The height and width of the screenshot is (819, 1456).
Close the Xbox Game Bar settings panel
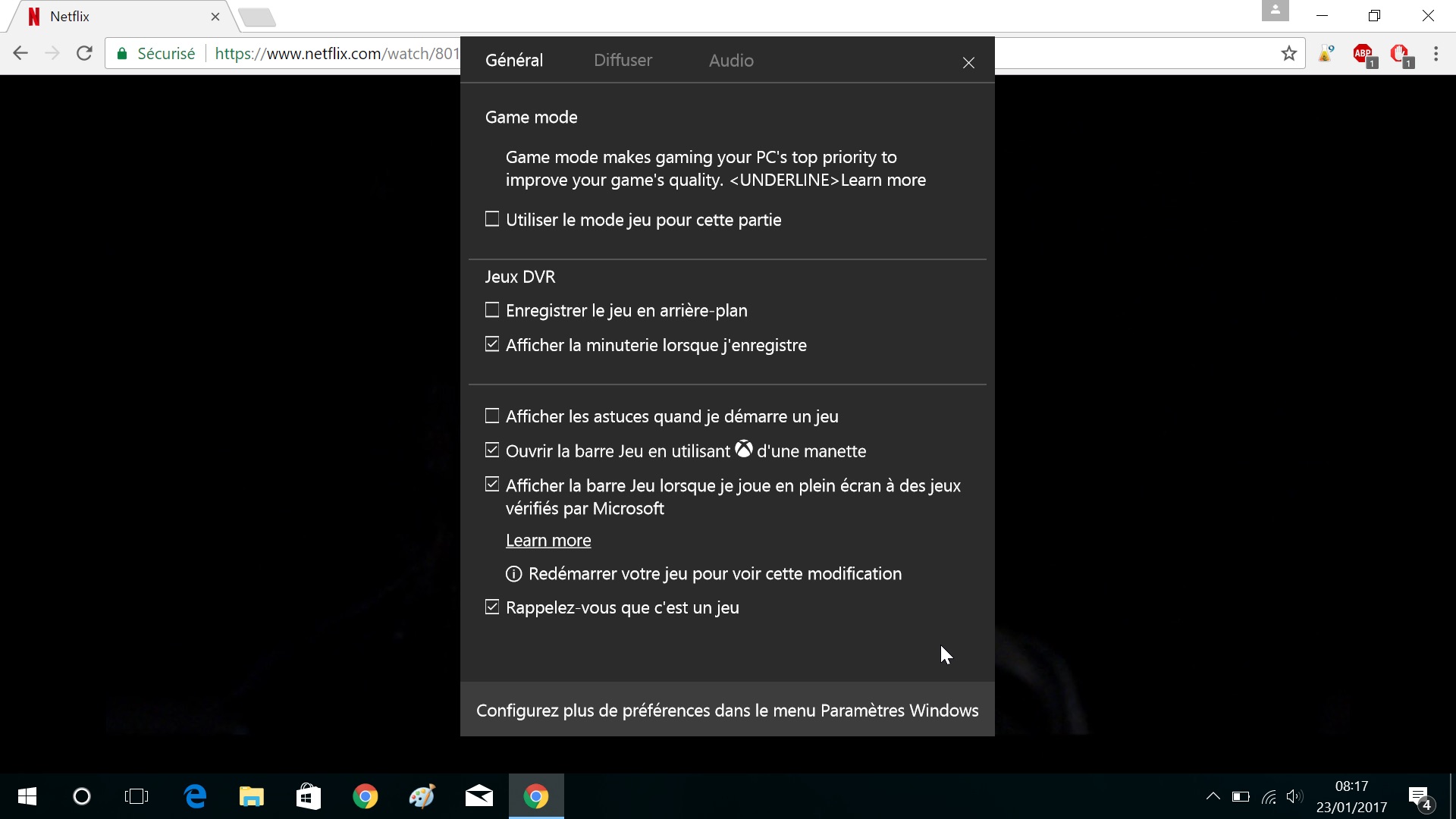(969, 62)
